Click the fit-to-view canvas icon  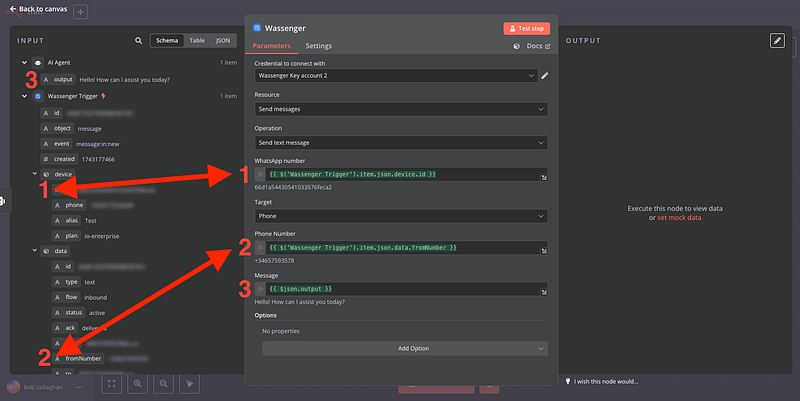[x=111, y=383]
